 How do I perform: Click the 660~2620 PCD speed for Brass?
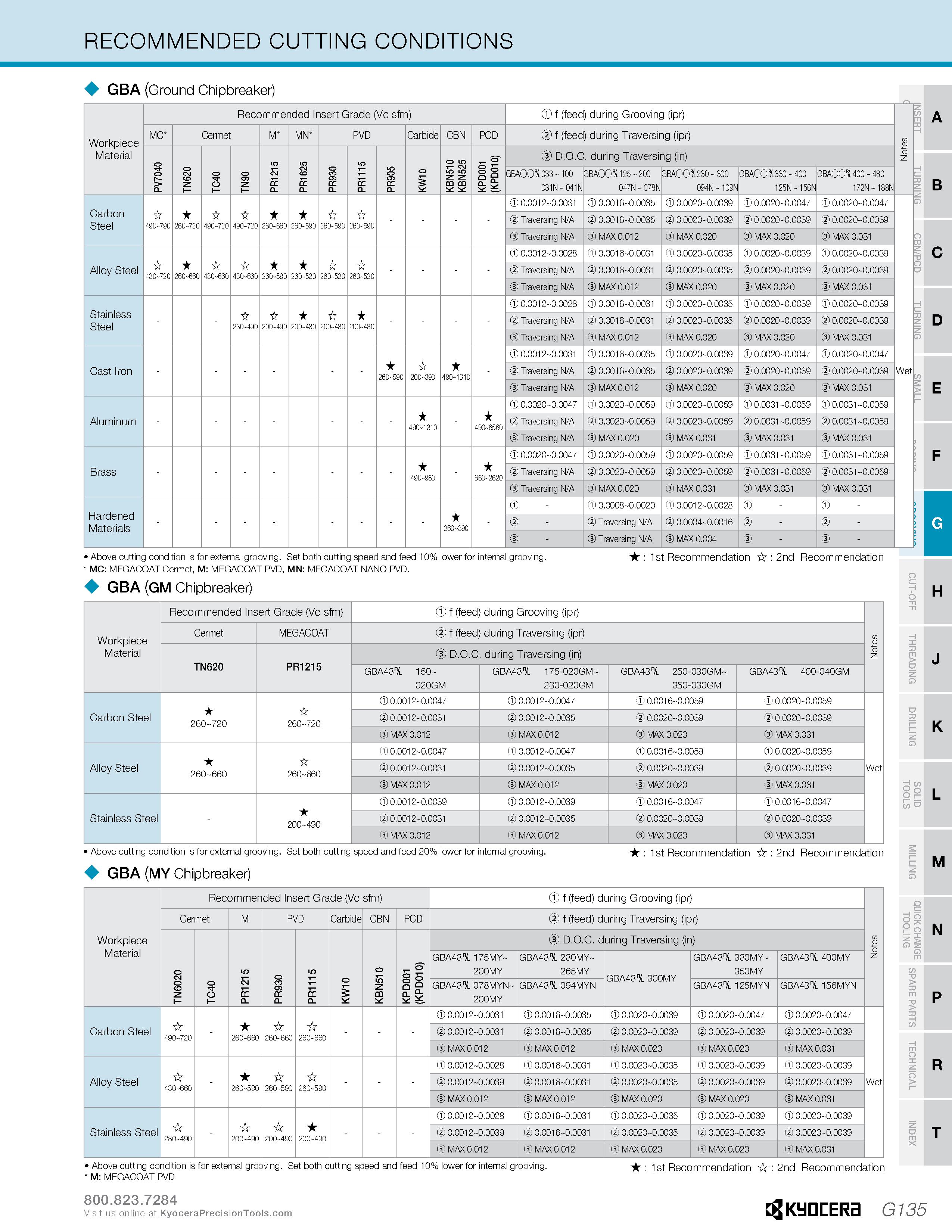pyautogui.click(x=488, y=478)
